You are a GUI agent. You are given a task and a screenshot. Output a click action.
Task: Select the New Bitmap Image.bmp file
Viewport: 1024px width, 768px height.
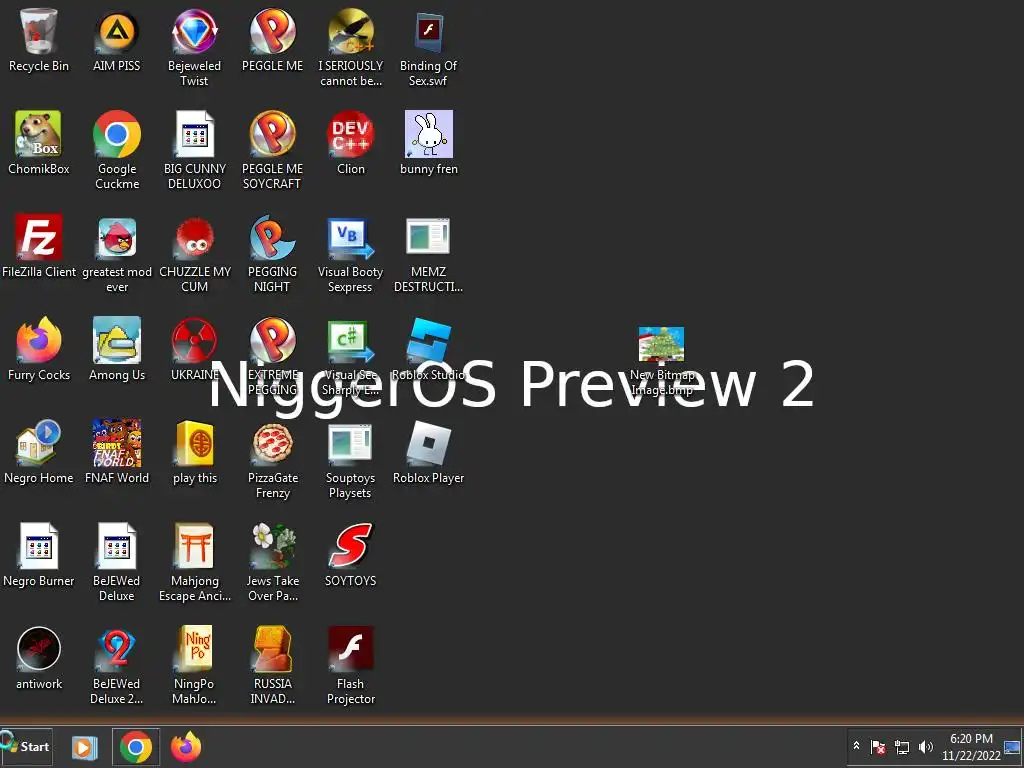[x=662, y=361]
